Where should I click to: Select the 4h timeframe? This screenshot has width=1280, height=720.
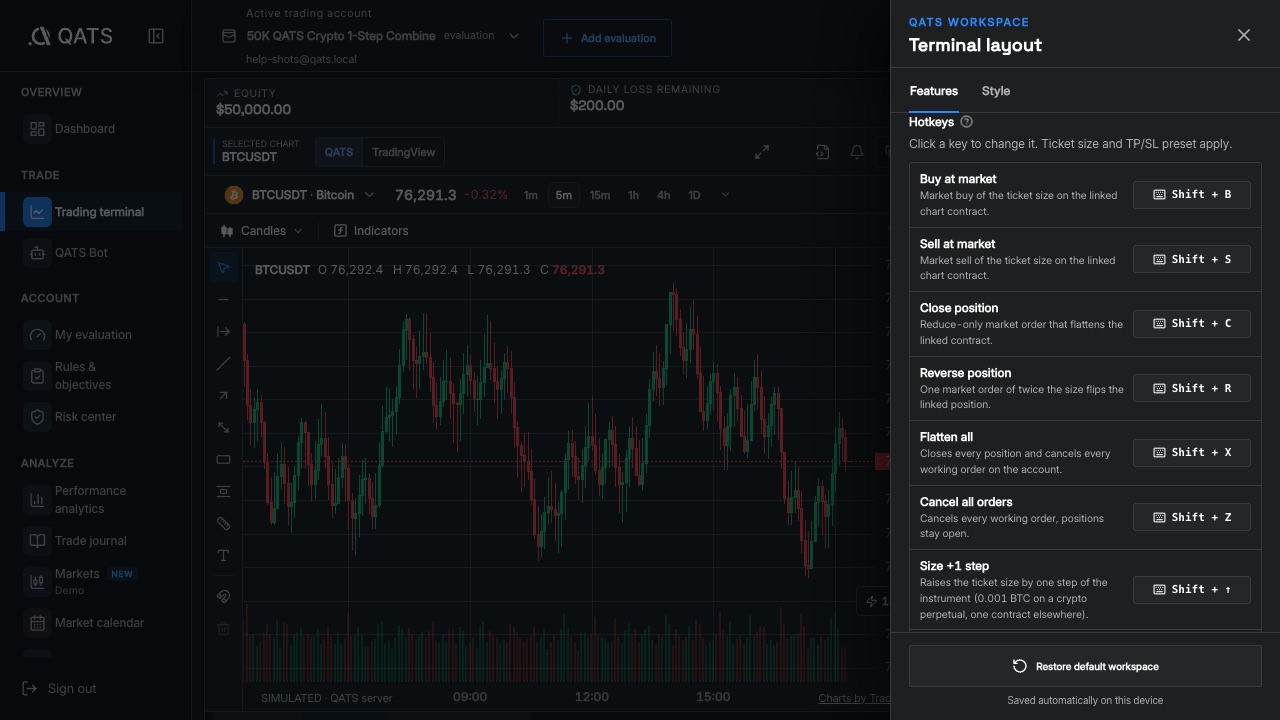click(x=663, y=195)
